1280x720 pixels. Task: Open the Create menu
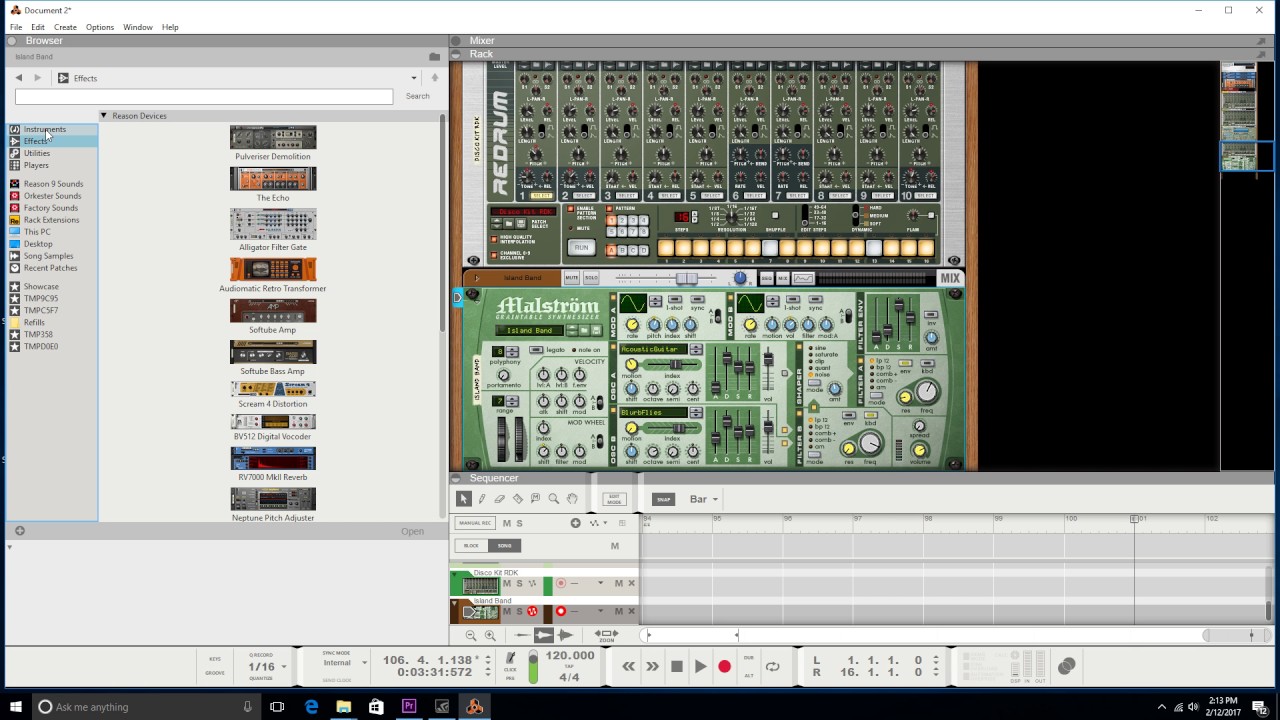point(65,27)
